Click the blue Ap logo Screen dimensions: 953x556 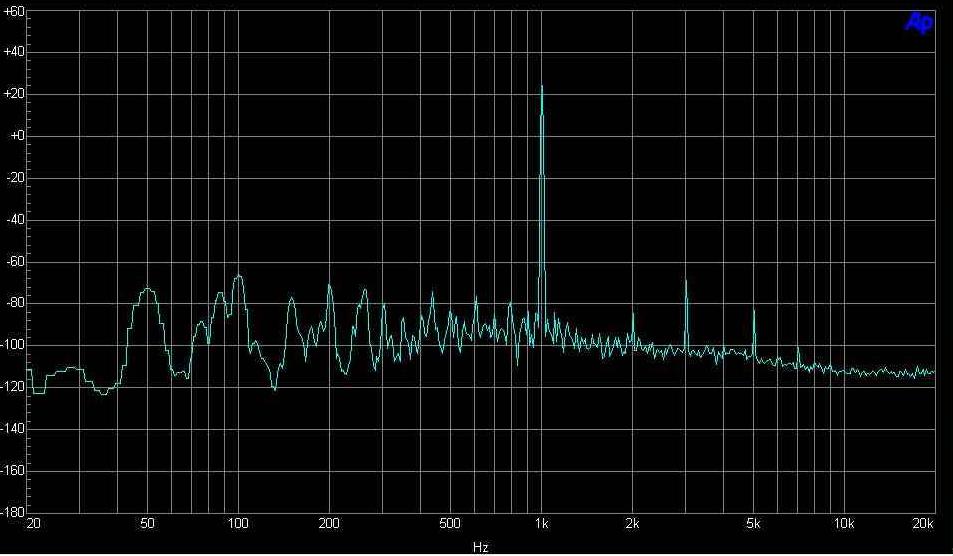click(x=919, y=23)
